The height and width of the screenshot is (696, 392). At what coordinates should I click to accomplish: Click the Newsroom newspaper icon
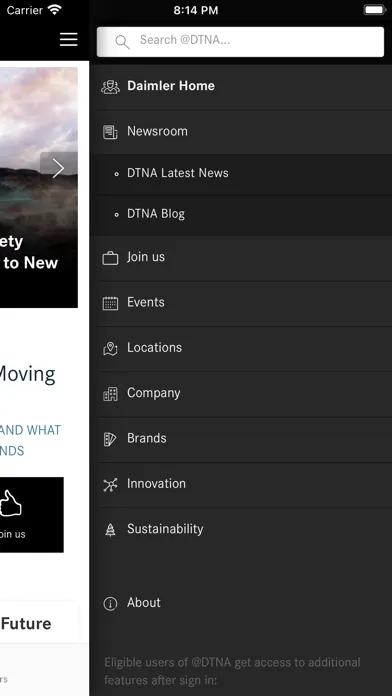pyautogui.click(x=110, y=132)
